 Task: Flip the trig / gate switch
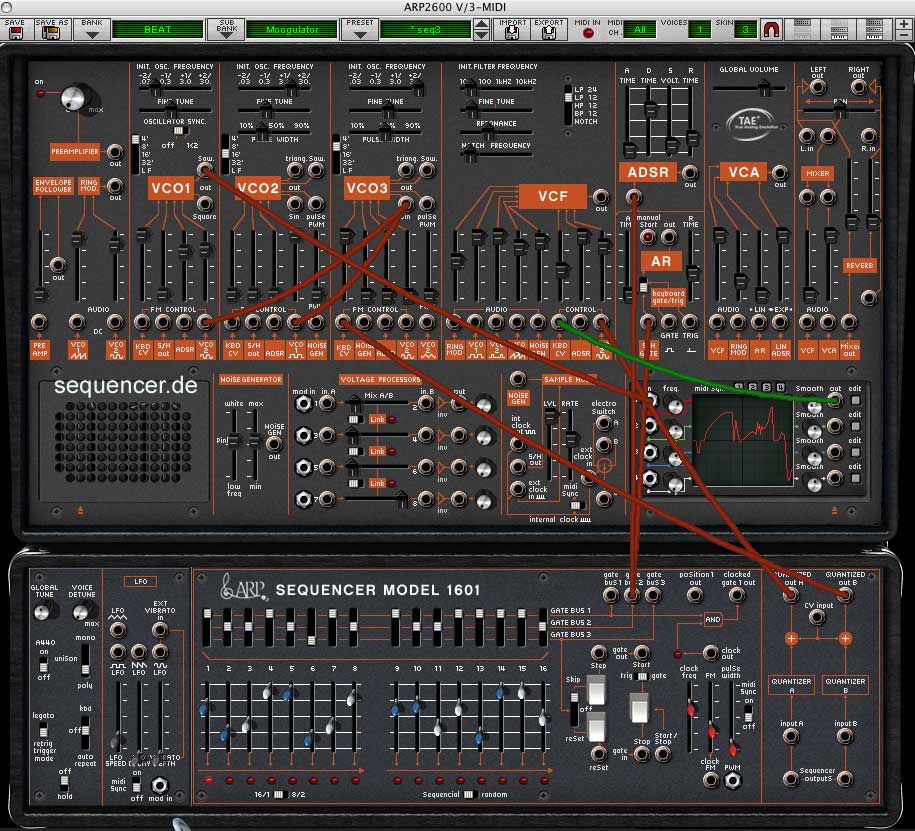[x=642, y=676]
